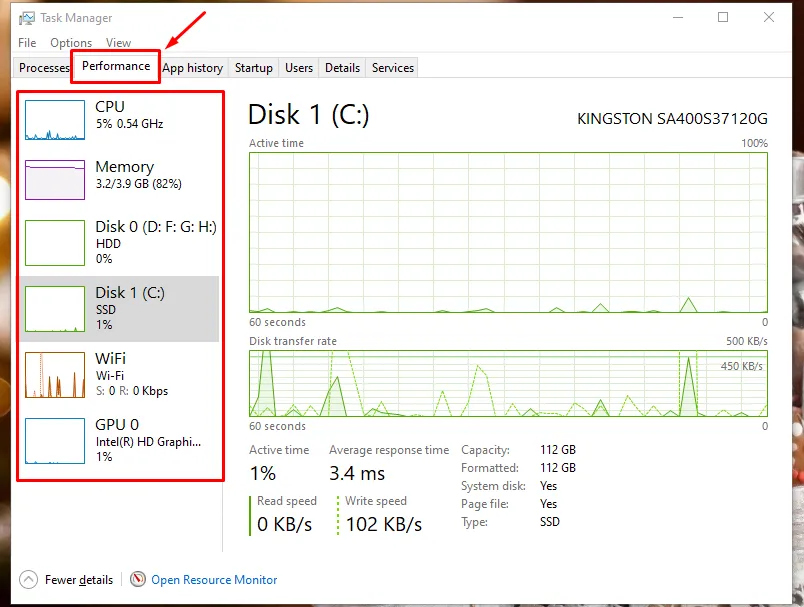Image resolution: width=804 pixels, height=607 pixels.
Task: Open the Options menu
Action: (x=71, y=43)
